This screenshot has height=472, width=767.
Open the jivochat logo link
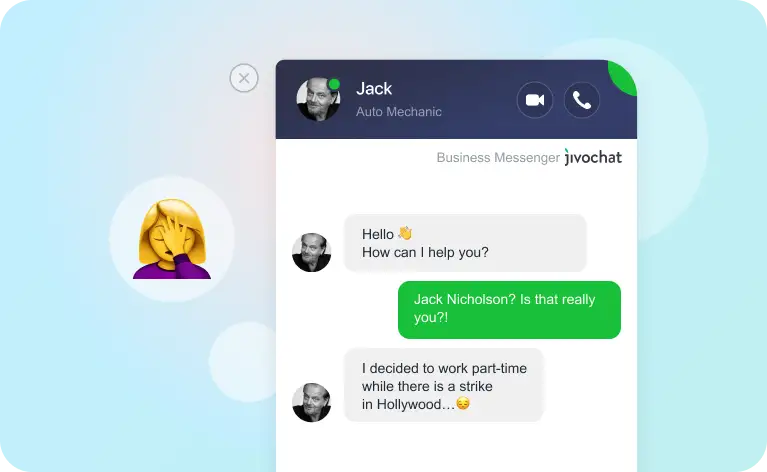593,157
